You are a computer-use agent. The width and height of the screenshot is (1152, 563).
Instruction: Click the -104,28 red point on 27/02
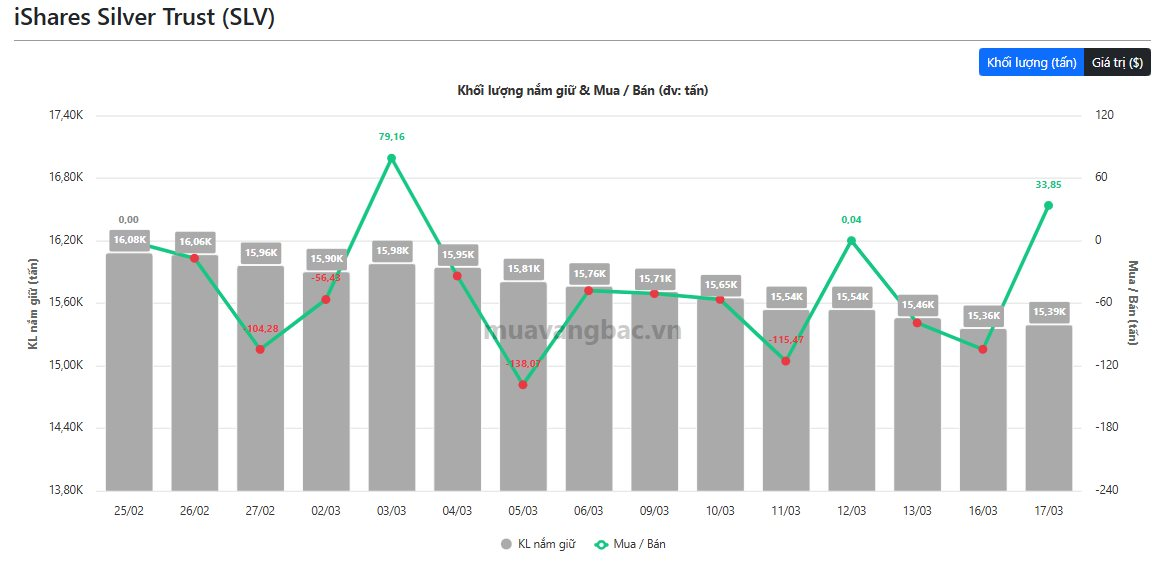(x=260, y=349)
